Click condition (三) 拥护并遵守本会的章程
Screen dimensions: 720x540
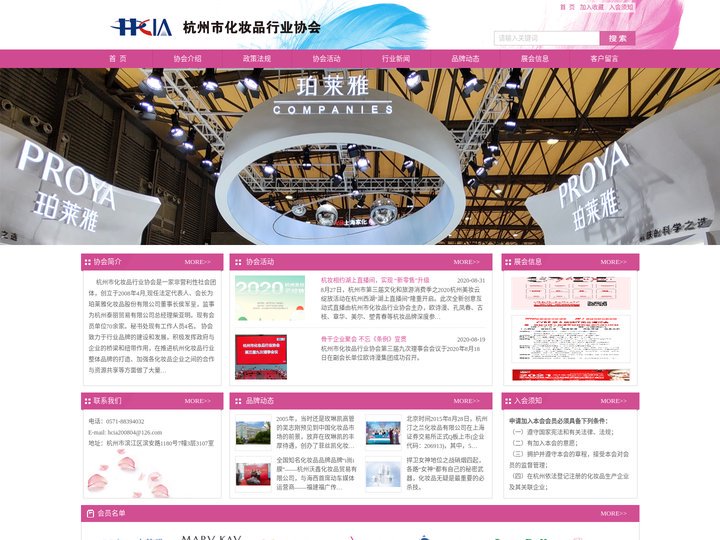569,459
